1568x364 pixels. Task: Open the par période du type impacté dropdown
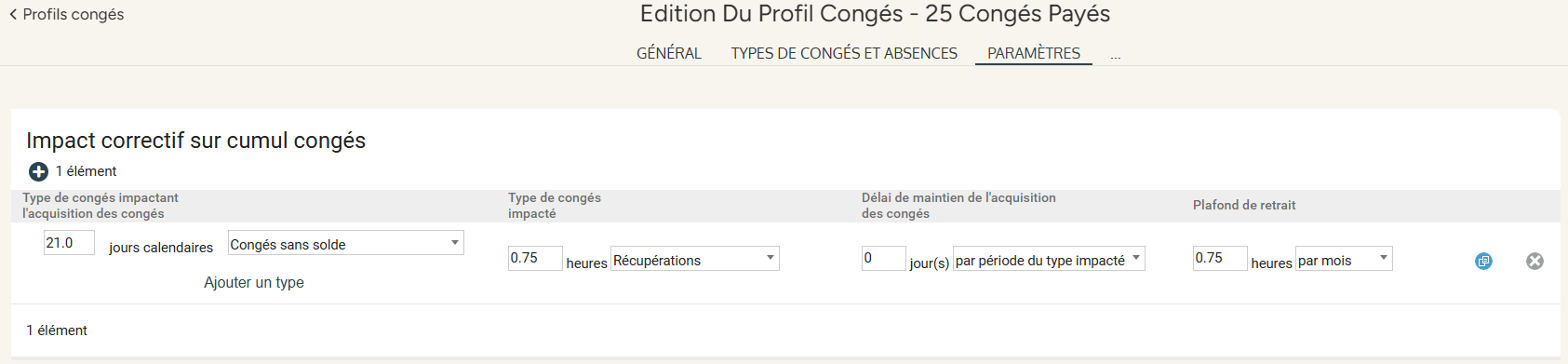(1049, 260)
